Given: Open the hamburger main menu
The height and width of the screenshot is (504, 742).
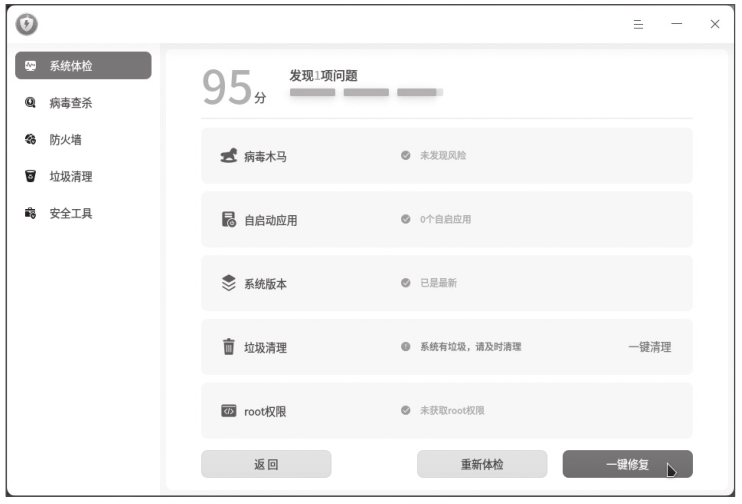Looking at the screenshot, I should [x=638, y=24].
